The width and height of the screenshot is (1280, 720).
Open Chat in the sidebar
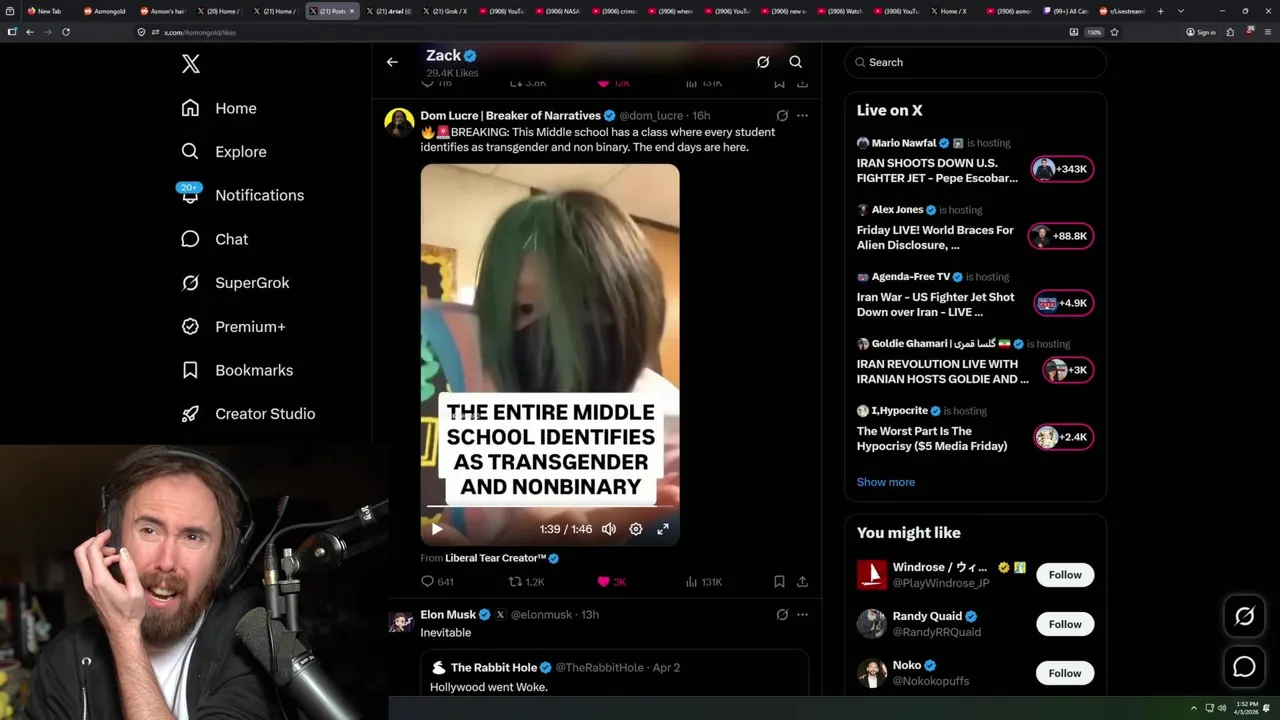215,239
